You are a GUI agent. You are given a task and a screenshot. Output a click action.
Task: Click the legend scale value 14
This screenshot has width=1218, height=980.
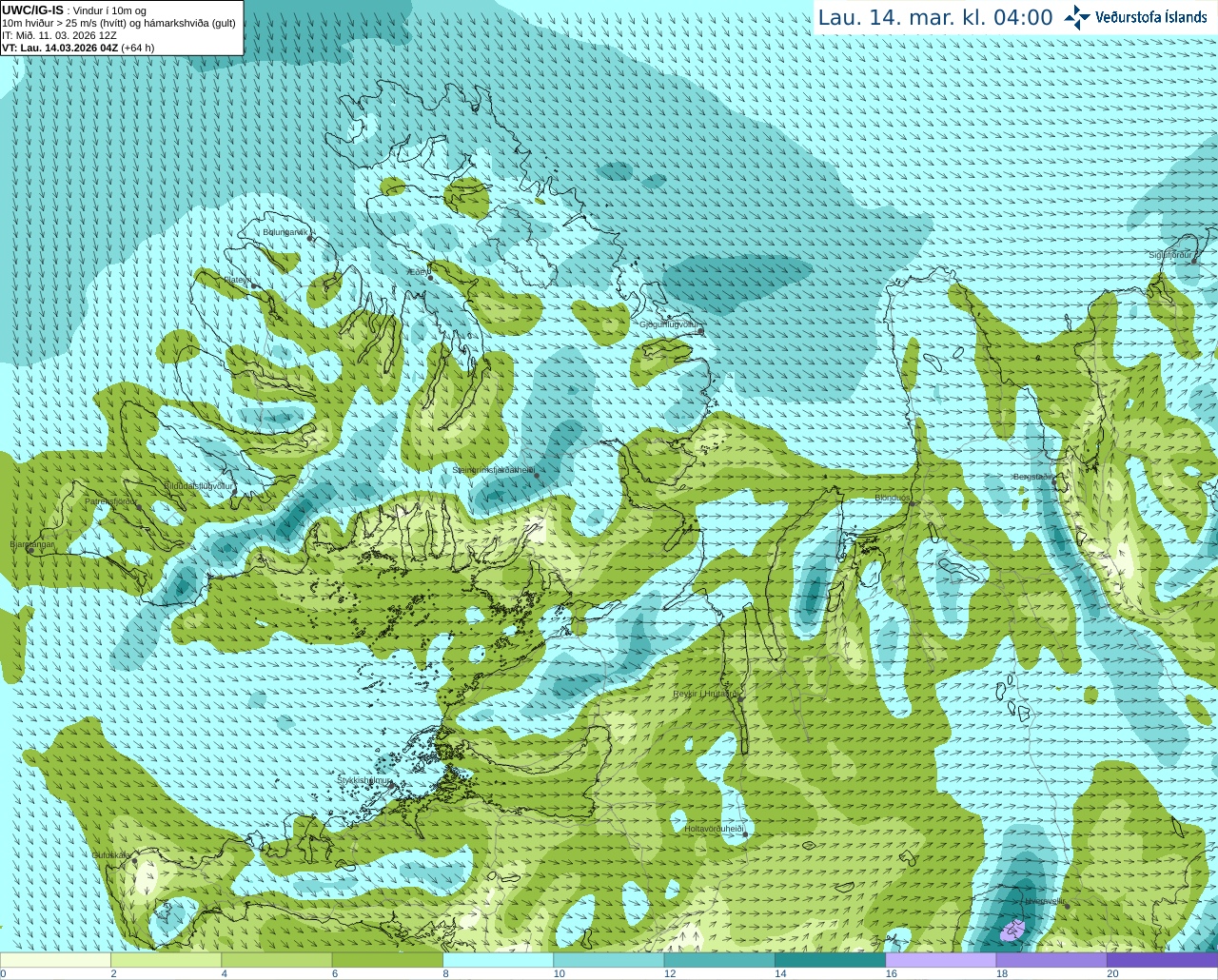click(x=780, y=973)
